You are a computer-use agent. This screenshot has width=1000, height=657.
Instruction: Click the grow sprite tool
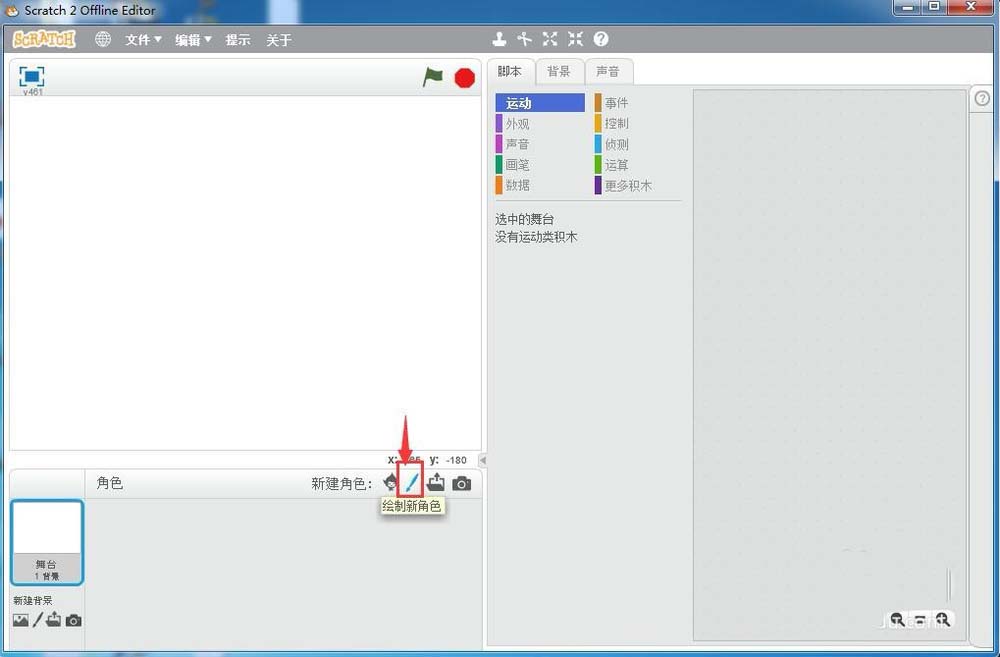550,39
